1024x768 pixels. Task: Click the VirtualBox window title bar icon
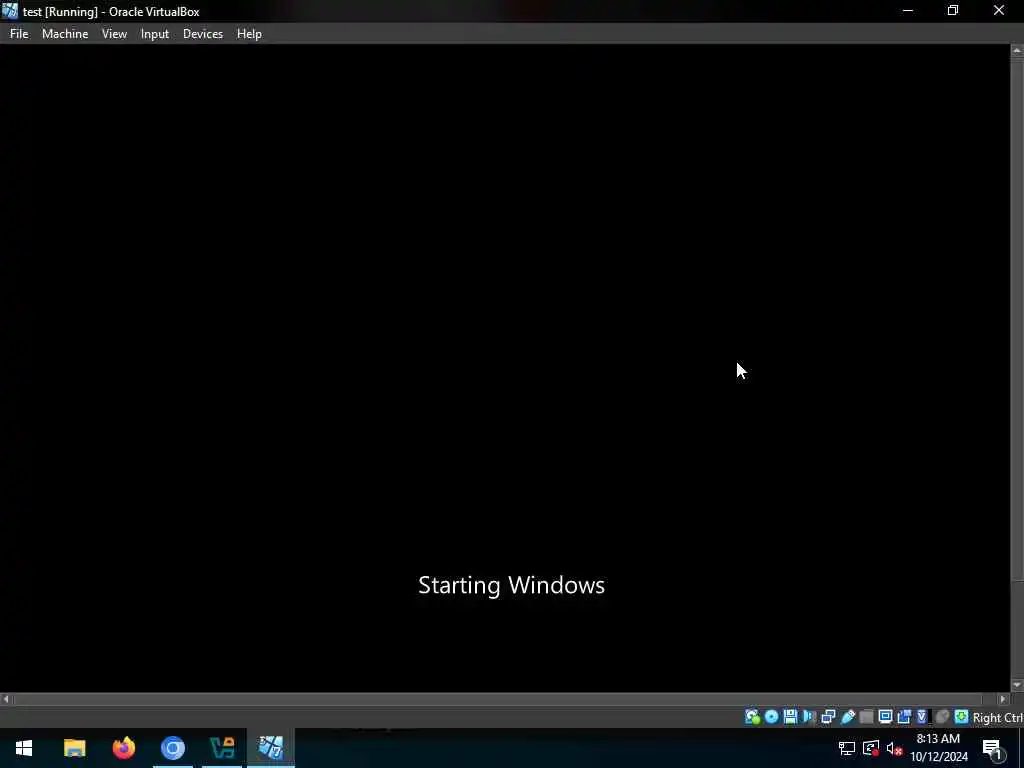pyautogui.click(x=10, y=11)
